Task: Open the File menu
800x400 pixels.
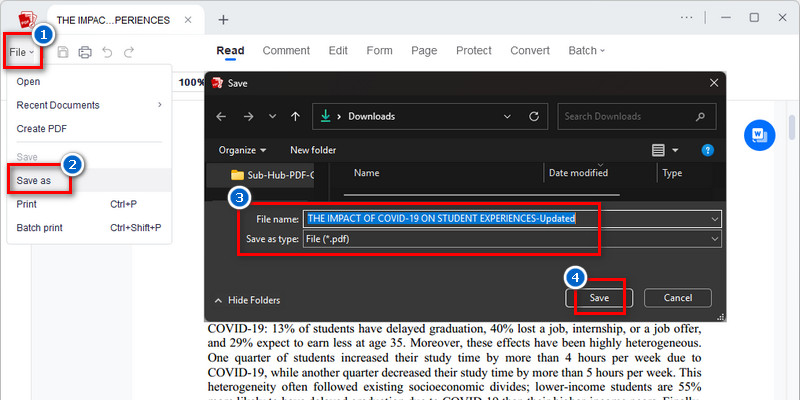Action: click(x=21, y=52)
